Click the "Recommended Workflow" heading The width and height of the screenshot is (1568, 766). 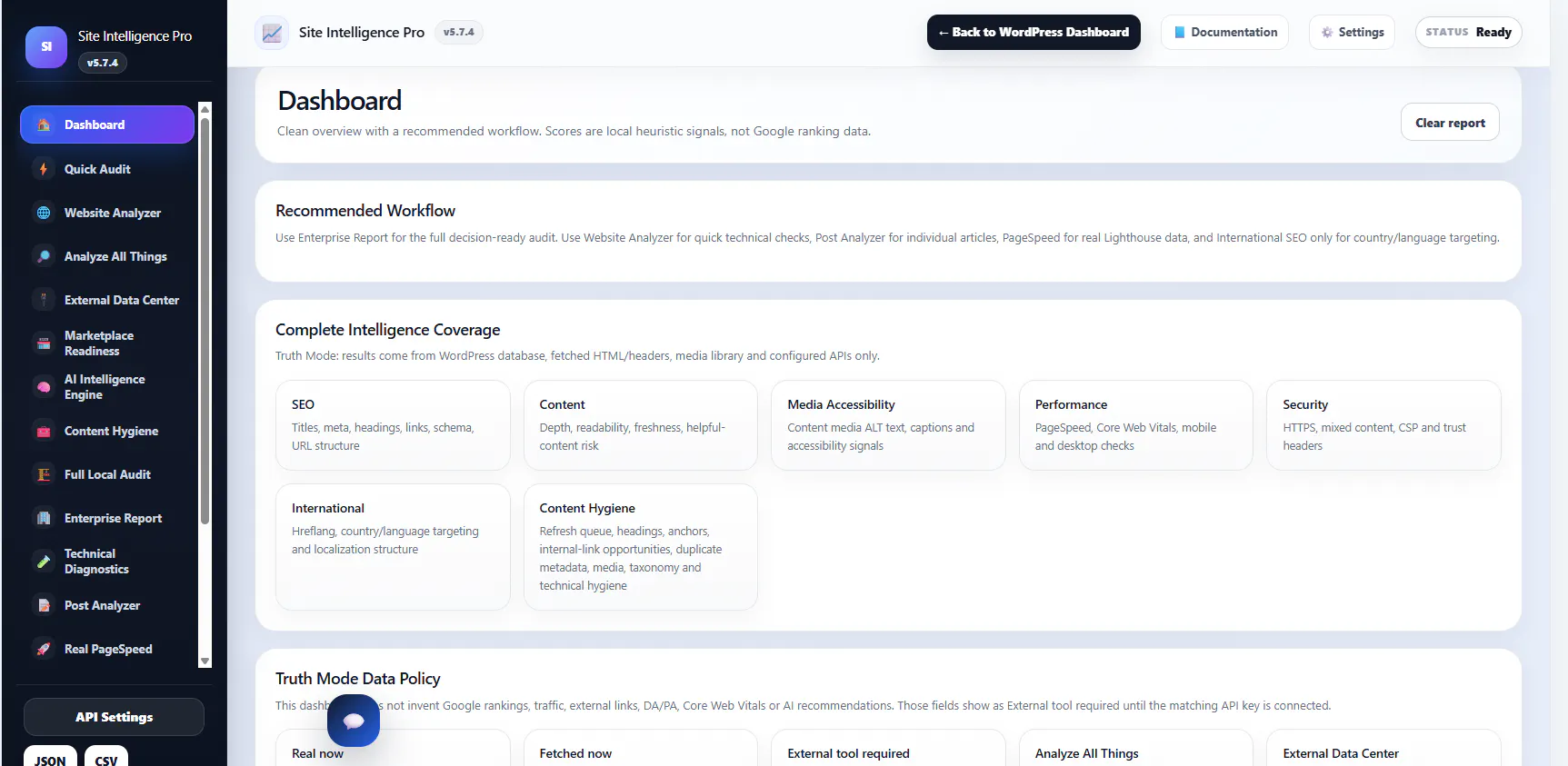(x=365, y=211)
